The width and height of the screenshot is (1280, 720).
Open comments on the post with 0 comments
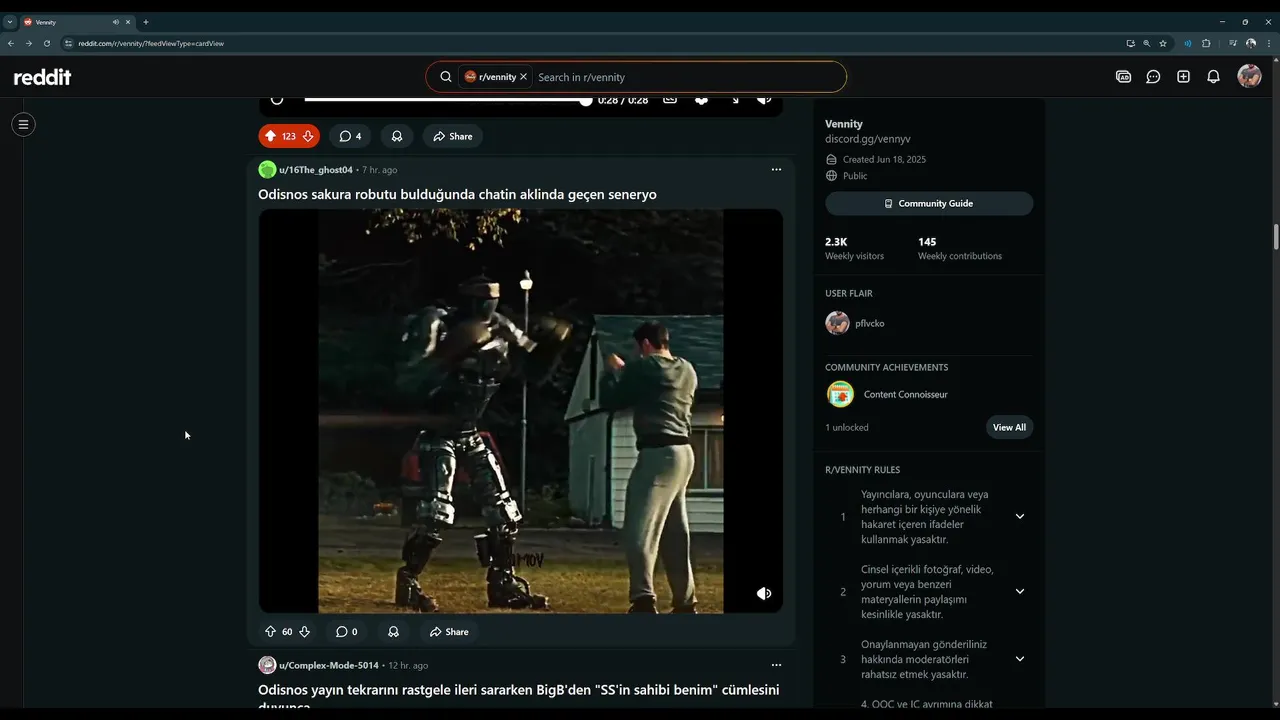point(346,632)
